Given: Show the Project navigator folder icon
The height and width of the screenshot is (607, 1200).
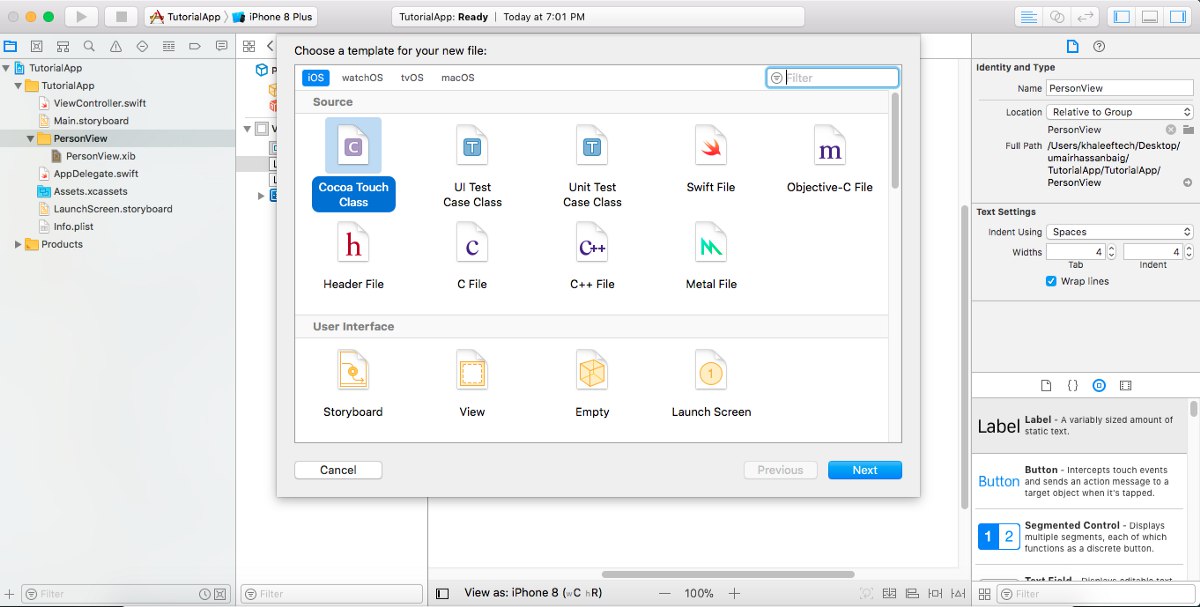Looking at the screenshot, I should tap(10, 46).
